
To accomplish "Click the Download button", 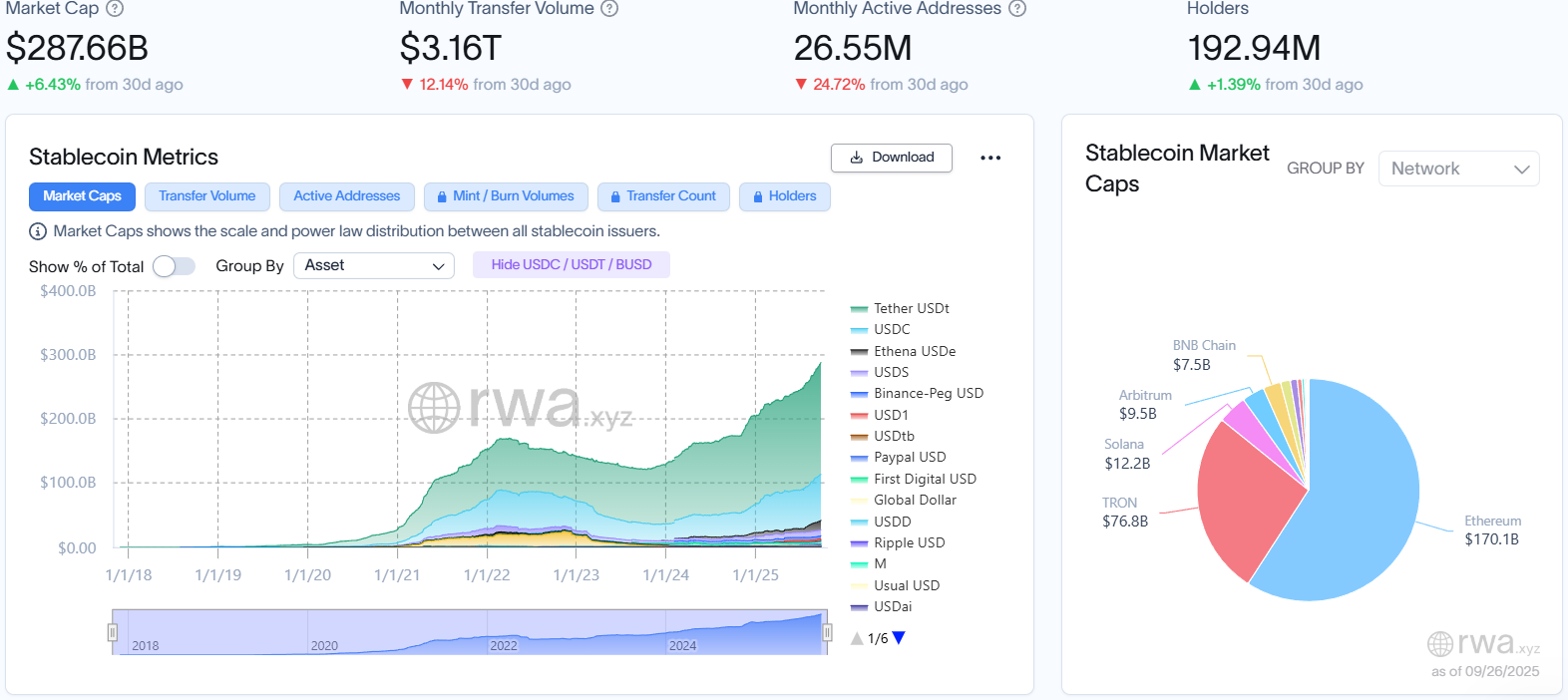I will (892, 158).
